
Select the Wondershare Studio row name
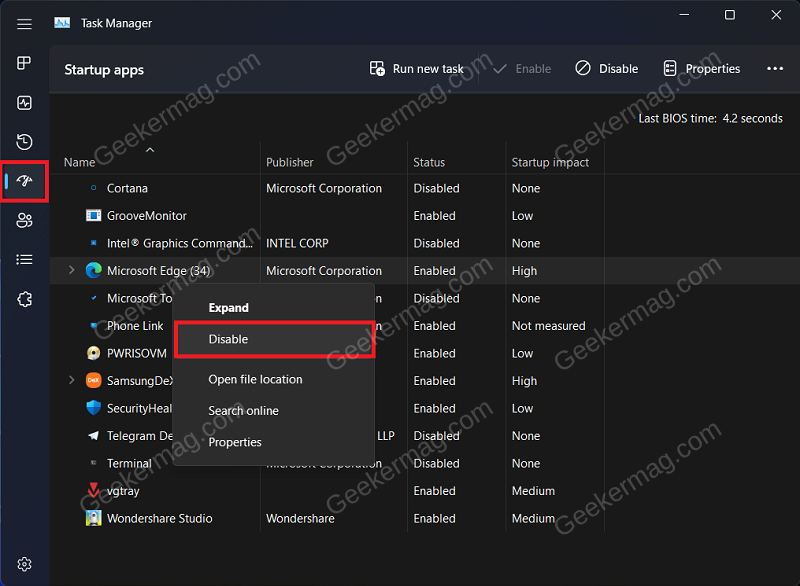coord(159,518)
